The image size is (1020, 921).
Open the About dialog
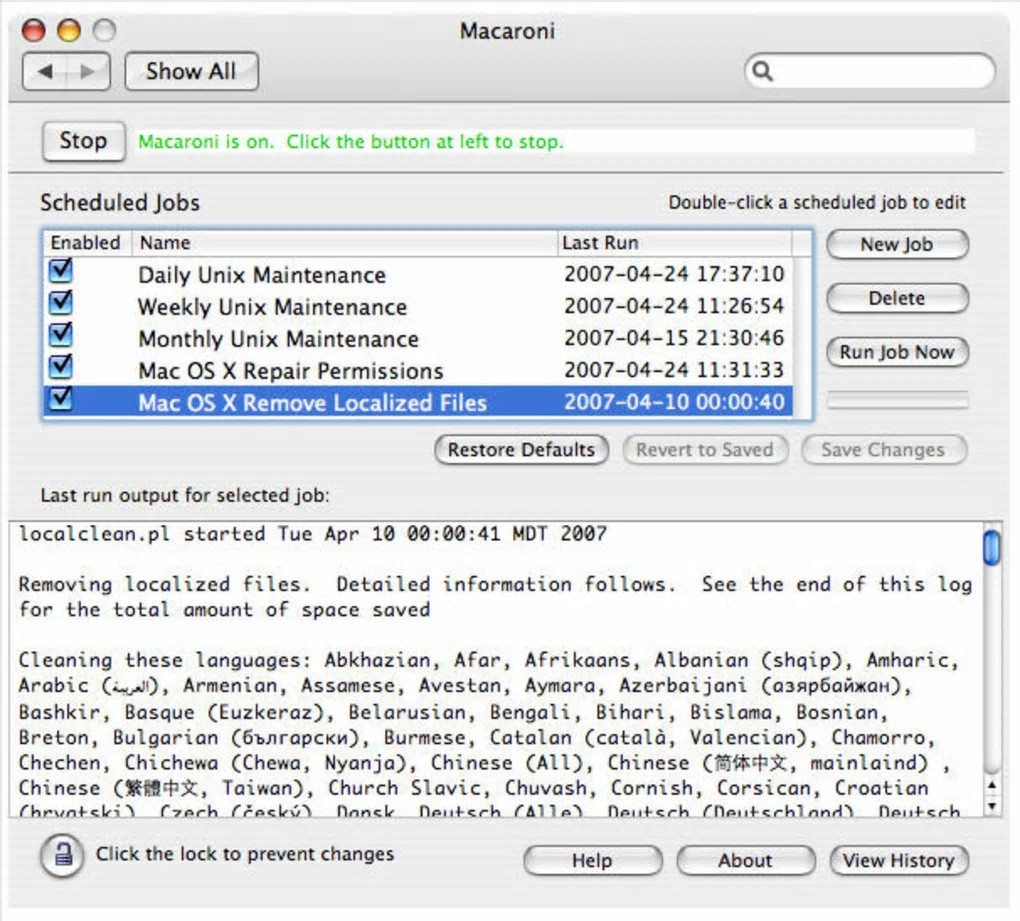coord(745,861)
